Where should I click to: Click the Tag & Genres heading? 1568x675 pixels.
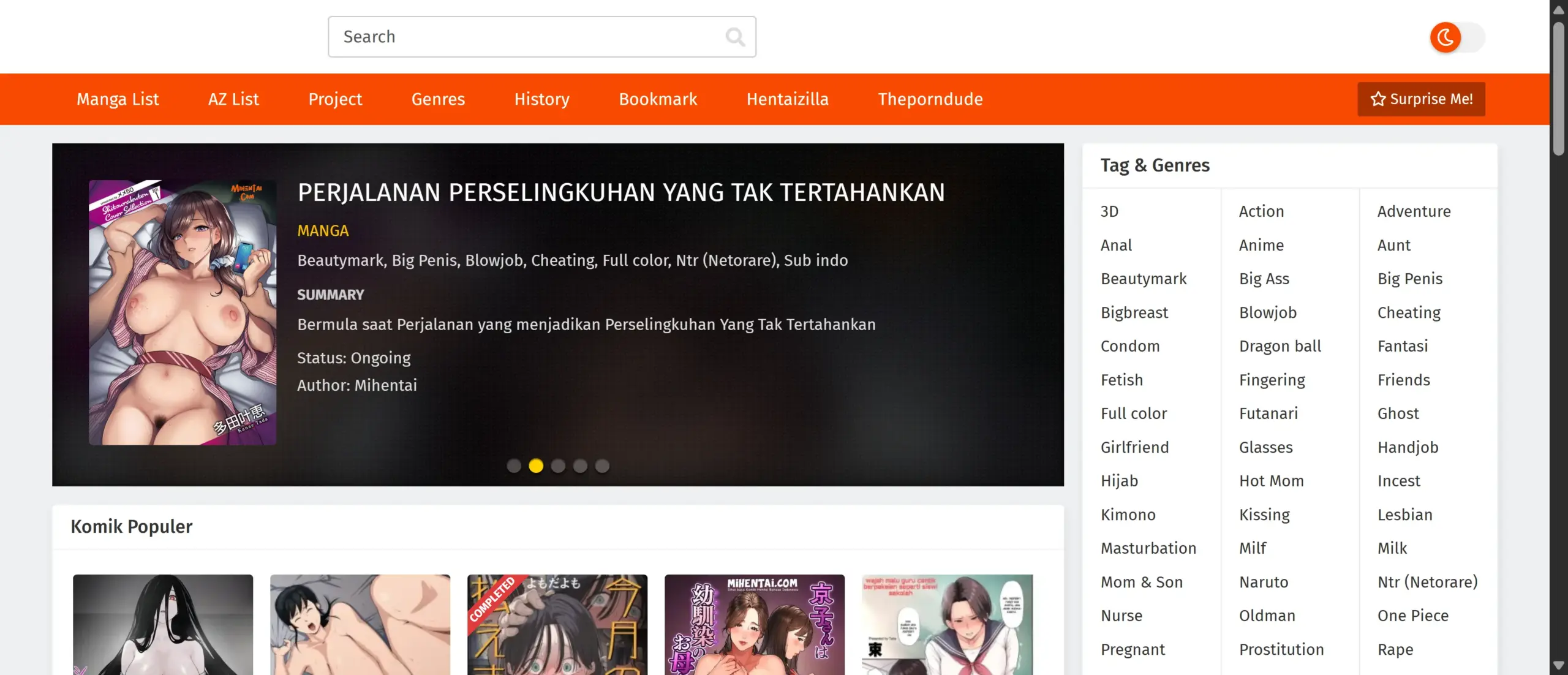(x=1155, y=165)
